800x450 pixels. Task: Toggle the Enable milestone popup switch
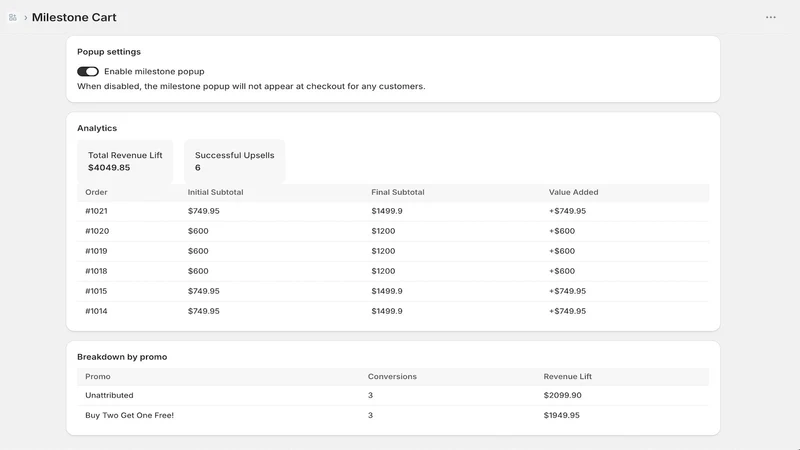click(88, 71)
